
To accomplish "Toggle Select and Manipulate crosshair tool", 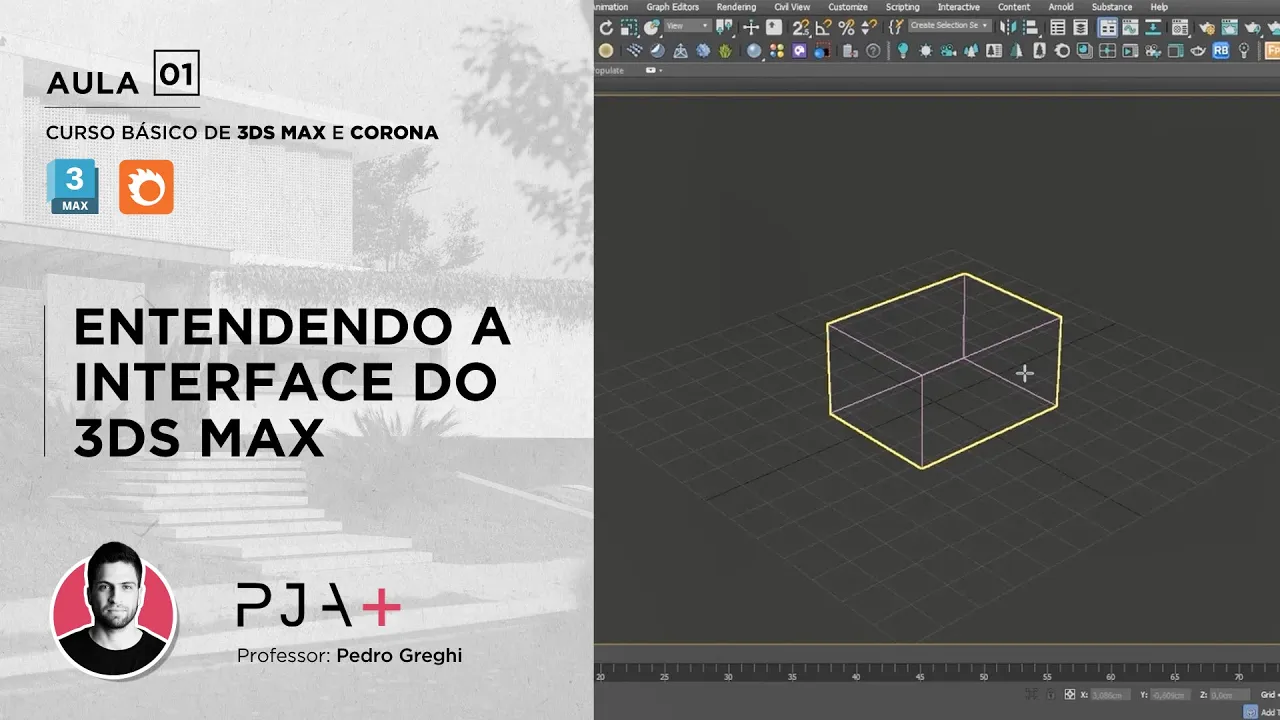I will pyautogui.click(x=751, y=27).
